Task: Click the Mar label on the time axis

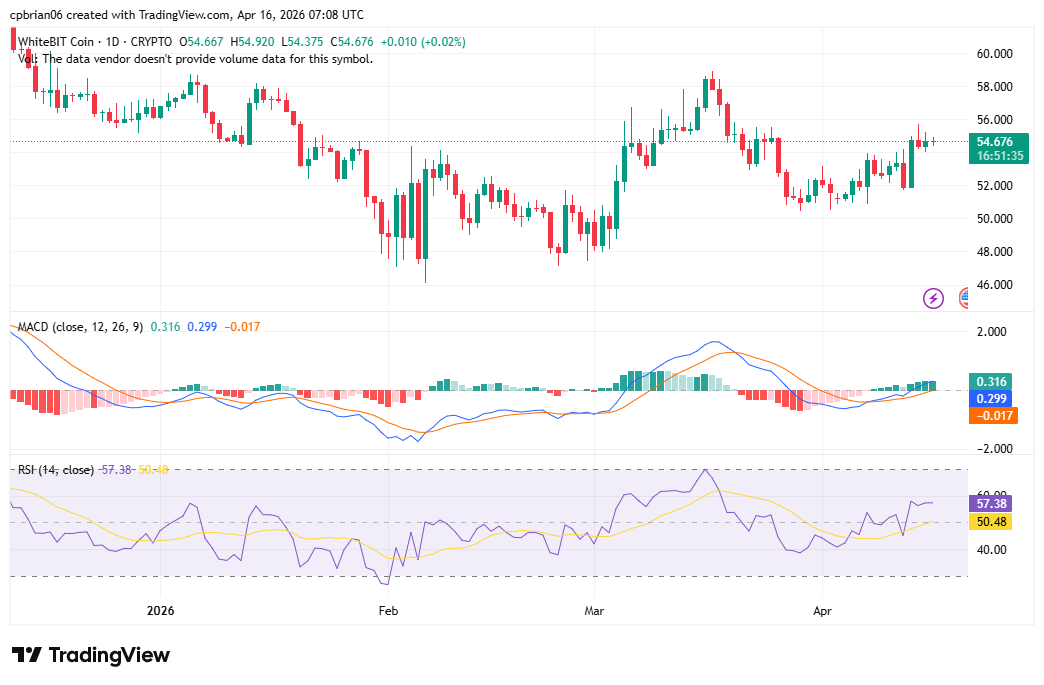Action: click(595, 610)
